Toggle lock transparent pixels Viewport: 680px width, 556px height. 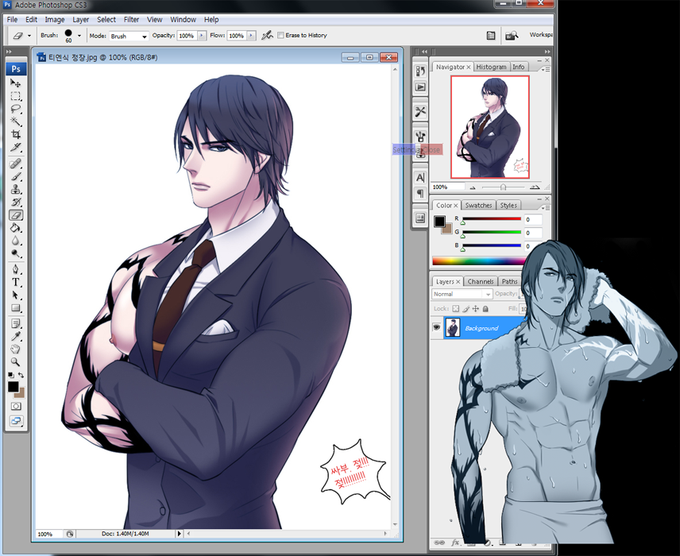(455, 309)
